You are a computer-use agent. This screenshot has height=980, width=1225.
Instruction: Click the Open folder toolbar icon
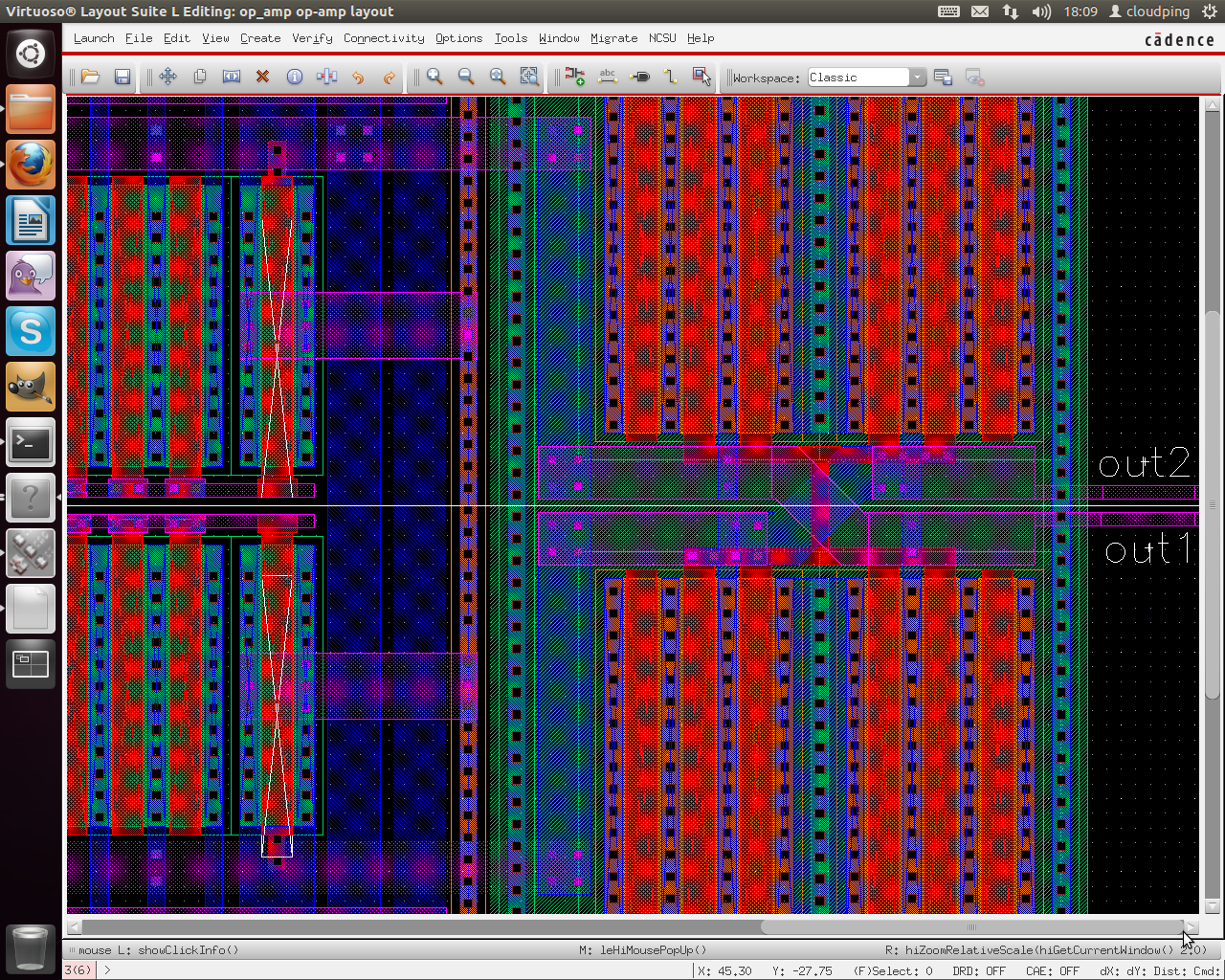91,77
